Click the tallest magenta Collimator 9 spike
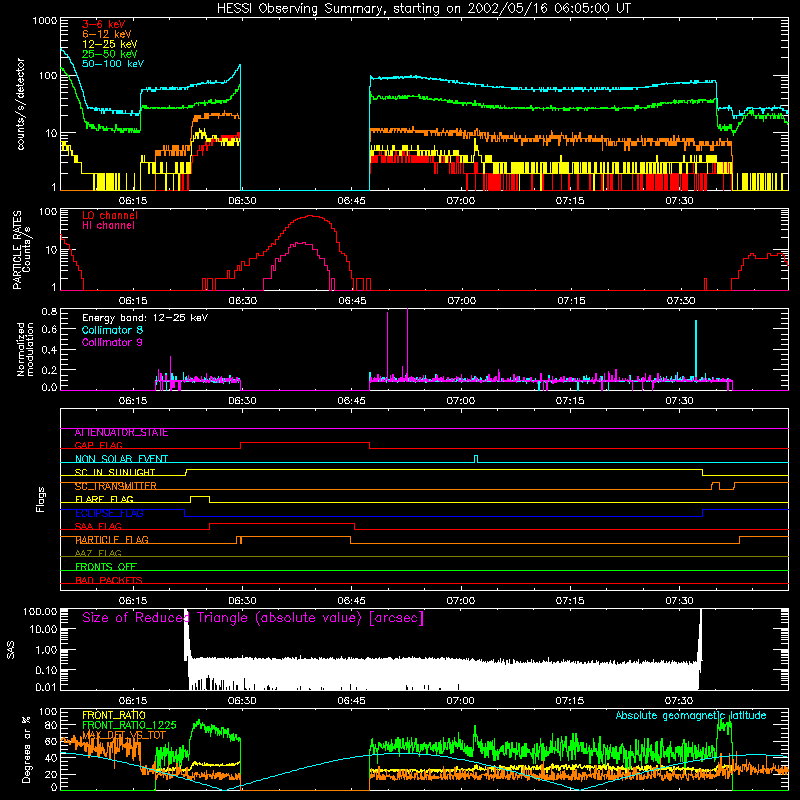This screenshot has height=800, width=800. pos(407,344)
